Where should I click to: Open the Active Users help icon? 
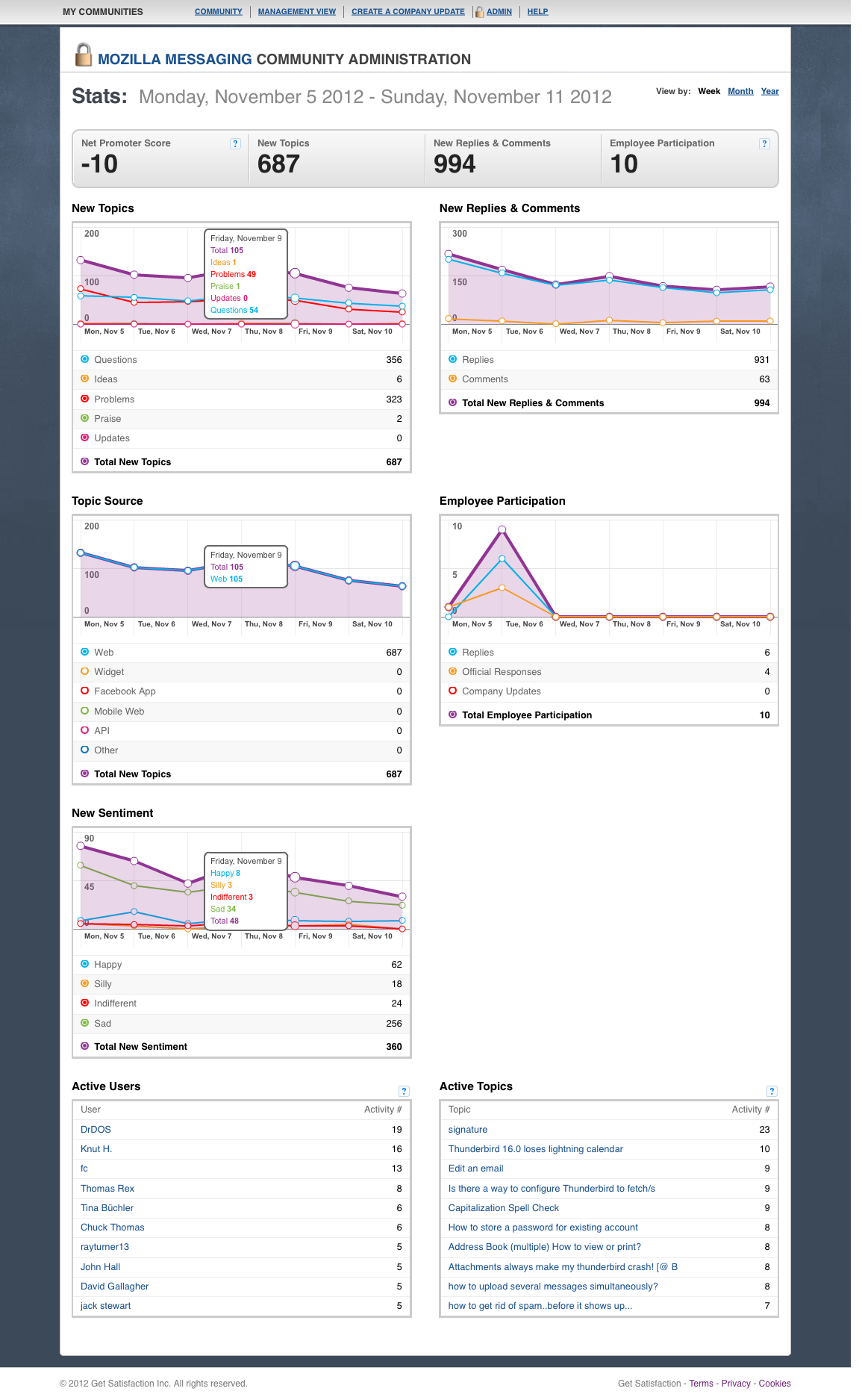pyautogui.click(x=404, y=1091)
